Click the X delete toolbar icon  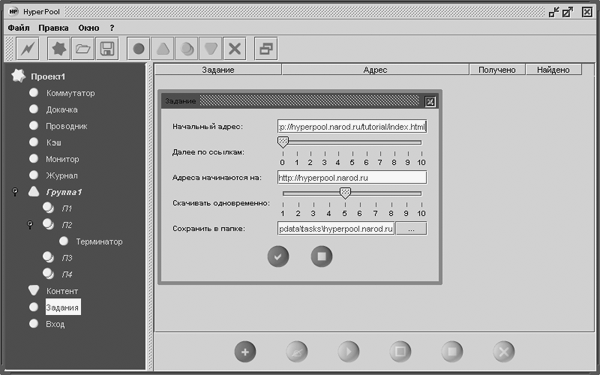pyautogui.click(x=235, y=49)
